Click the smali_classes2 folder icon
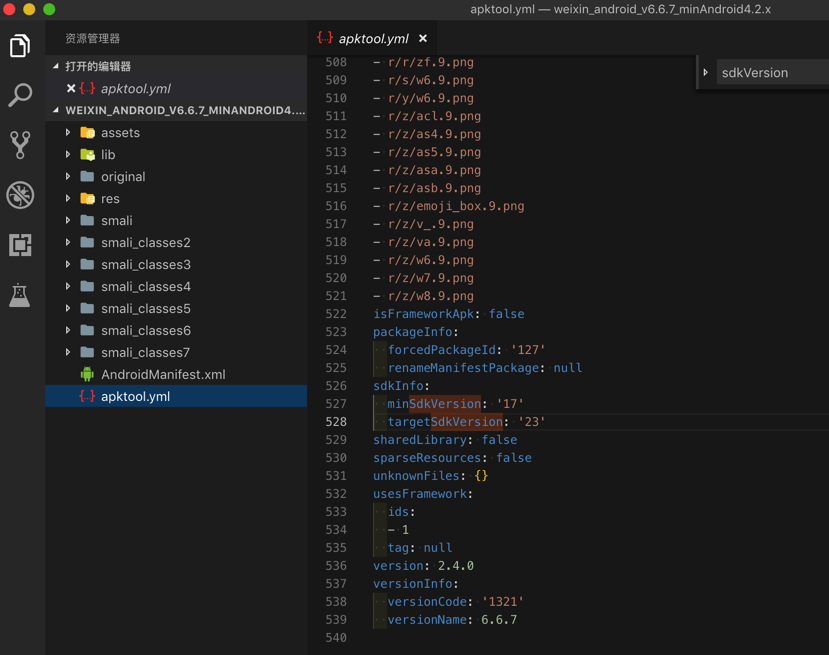Screen dimensions: 829x655 87,243
